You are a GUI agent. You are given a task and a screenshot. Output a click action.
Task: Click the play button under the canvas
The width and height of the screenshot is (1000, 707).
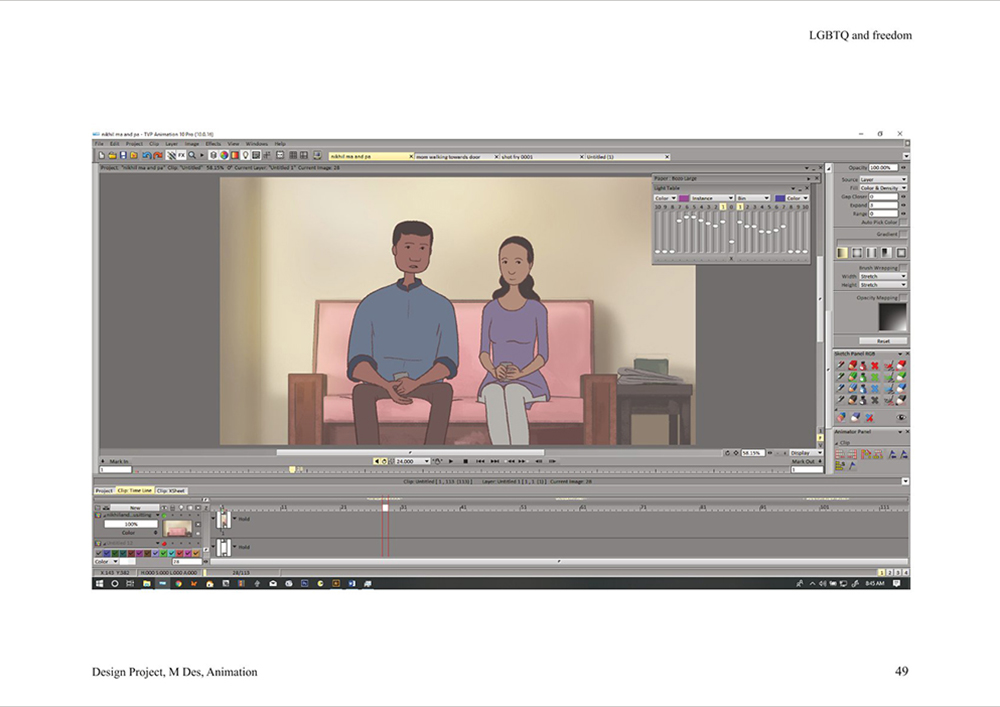451,461
